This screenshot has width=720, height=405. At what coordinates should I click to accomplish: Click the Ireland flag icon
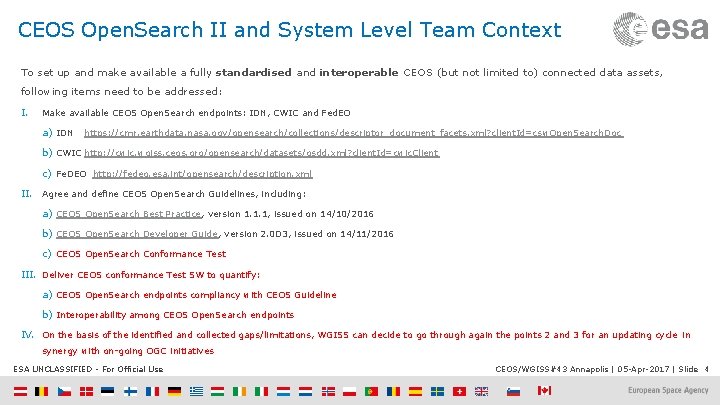239,391
